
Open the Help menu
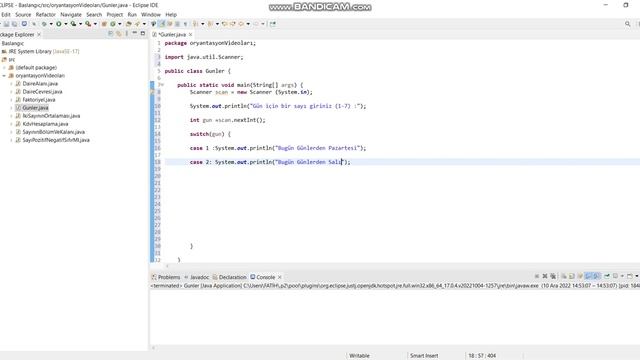tap(171, 14)
